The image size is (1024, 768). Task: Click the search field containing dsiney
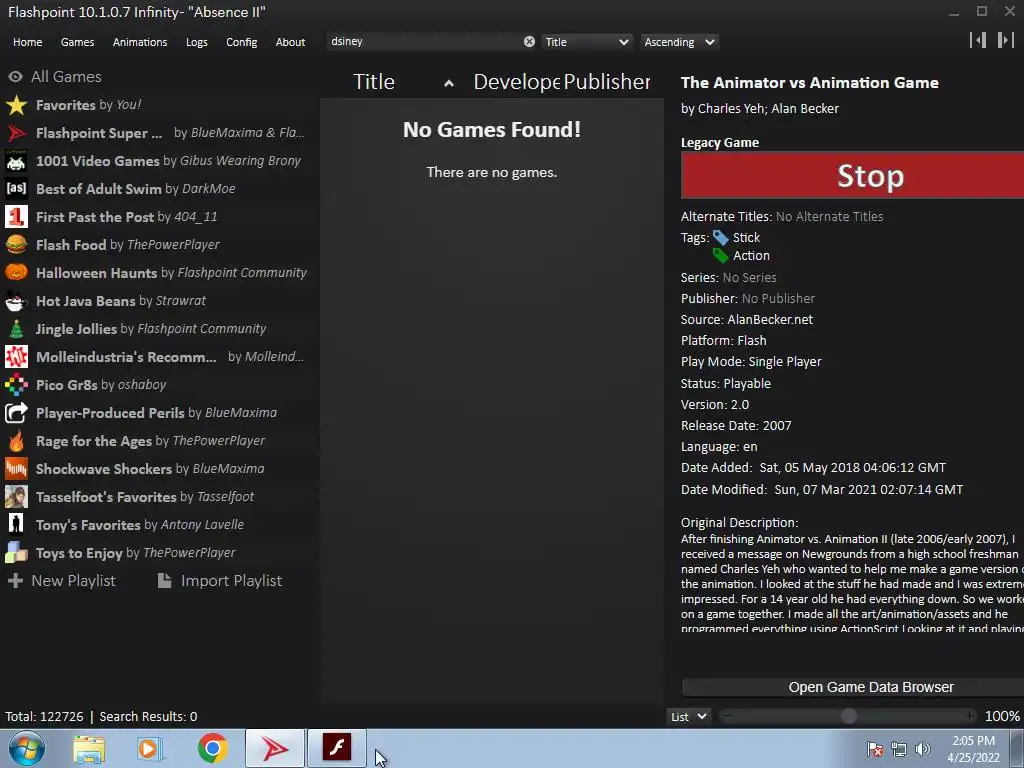pos(424,42)
